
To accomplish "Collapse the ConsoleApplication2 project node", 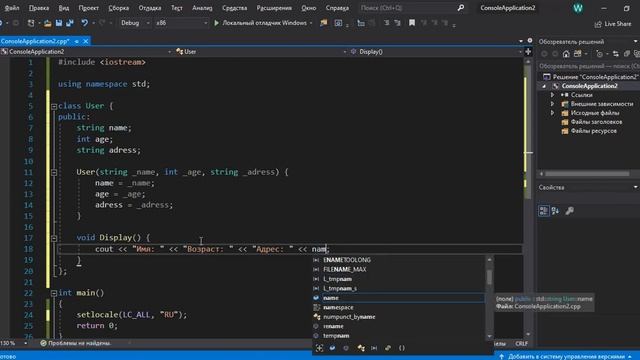I will click(x=544, y=86).
